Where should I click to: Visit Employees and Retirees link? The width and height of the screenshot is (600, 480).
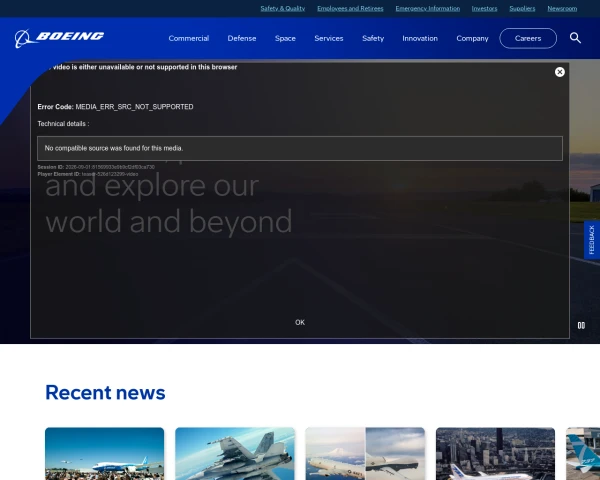[x=350, y=8]
